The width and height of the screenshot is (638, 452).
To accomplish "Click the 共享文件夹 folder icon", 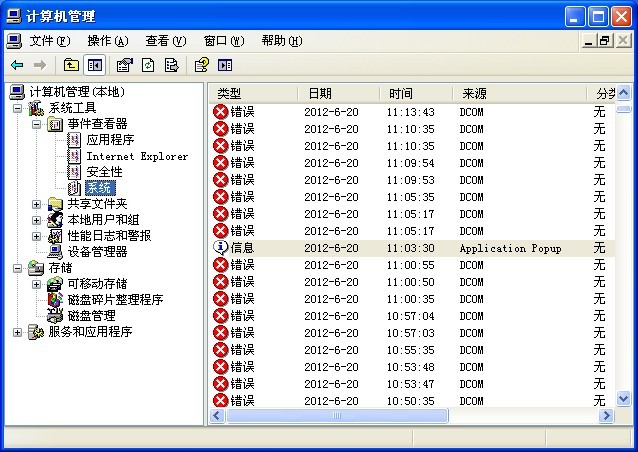I will click(x=55, y=204).
